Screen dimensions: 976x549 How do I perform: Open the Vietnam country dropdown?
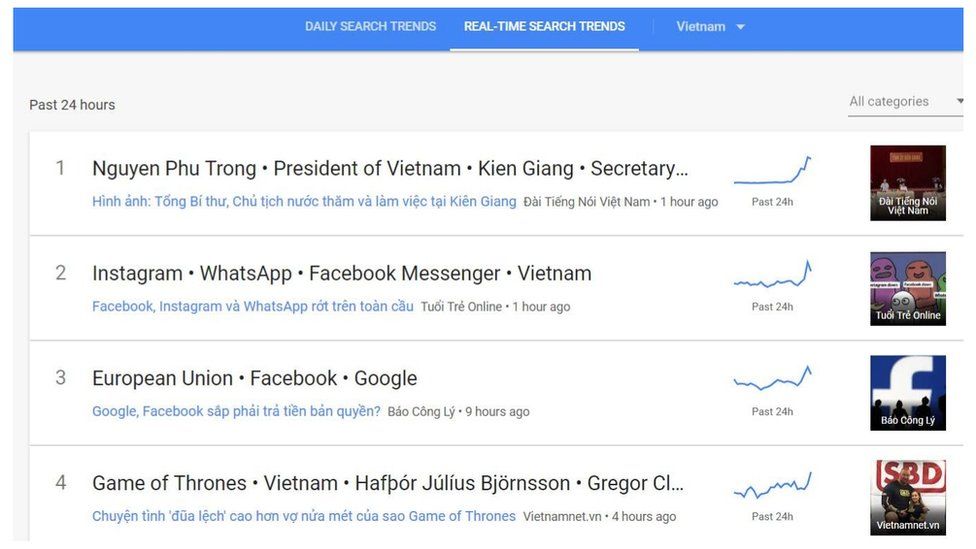(710, 26)
